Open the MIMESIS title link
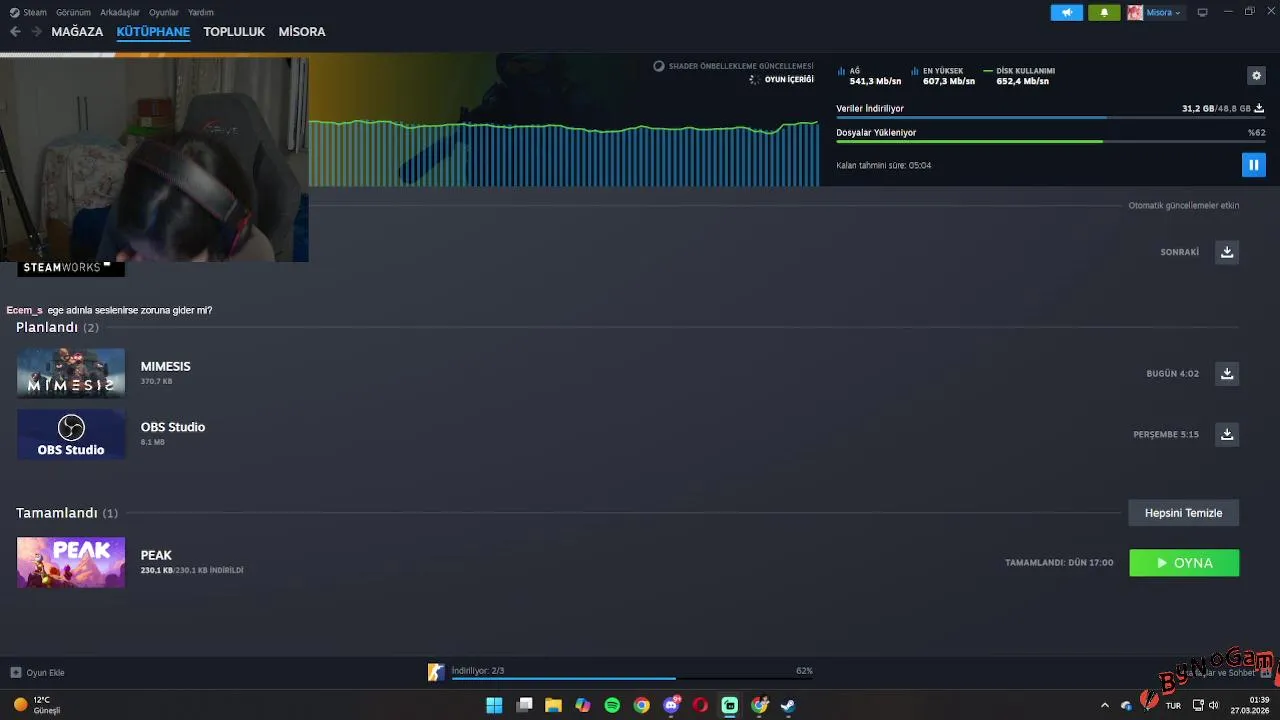The height and width of the screenshot is (720, 1280). pyautogui.click(x=165, y=367)
